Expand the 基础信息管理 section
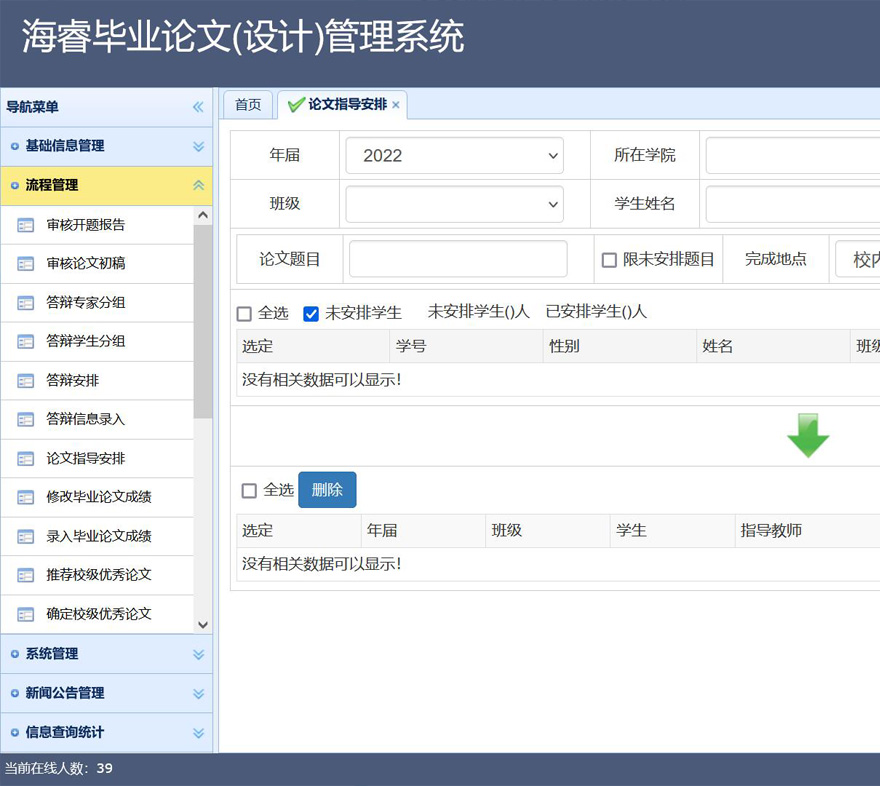The width and height of the screenshot is (880, 786). click(x=106, y=146)
